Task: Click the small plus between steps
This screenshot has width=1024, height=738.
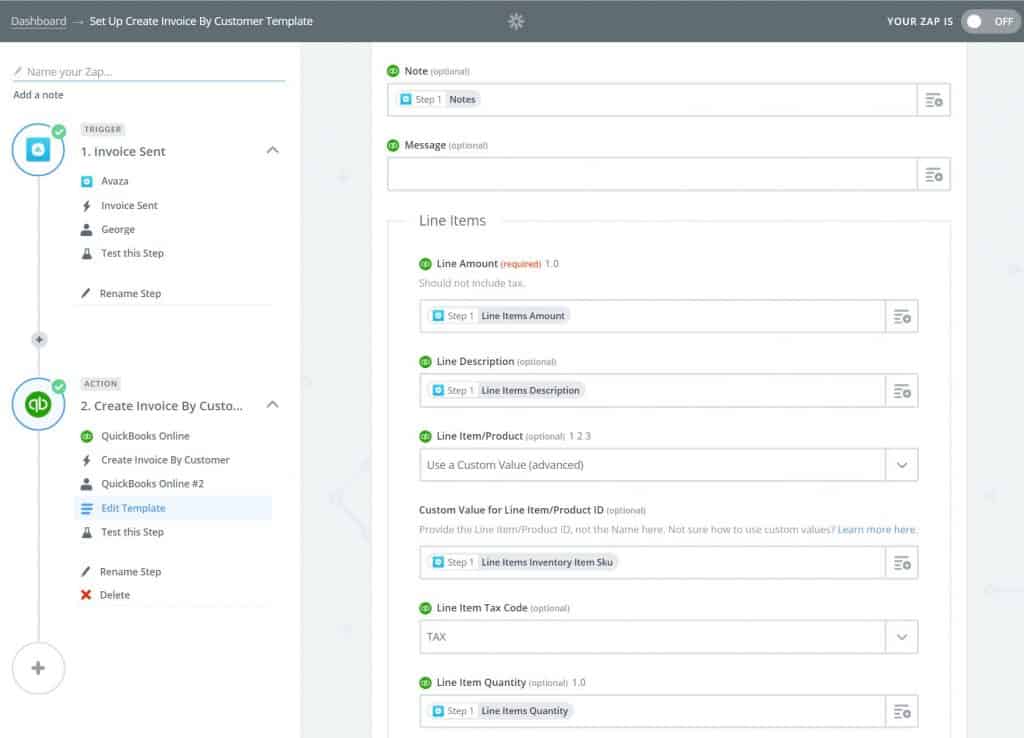Action: pyautogui.click(x=39, y=340)
